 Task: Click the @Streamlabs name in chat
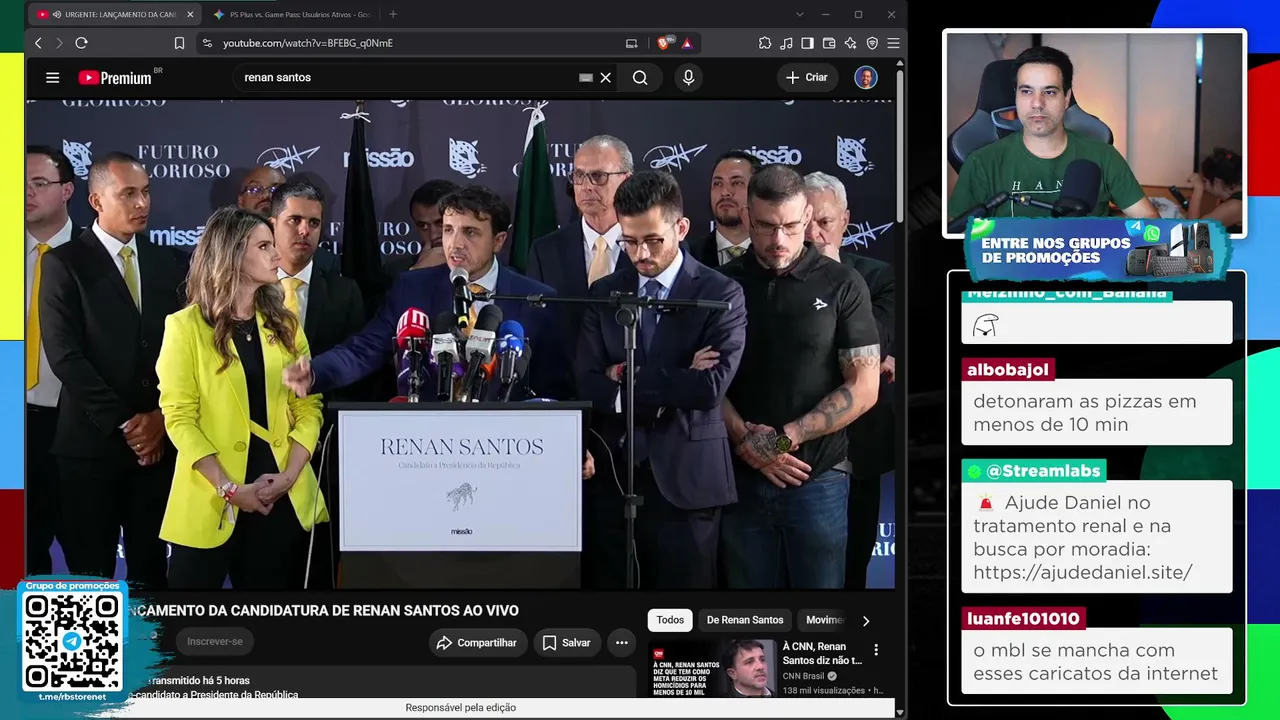1034,471
